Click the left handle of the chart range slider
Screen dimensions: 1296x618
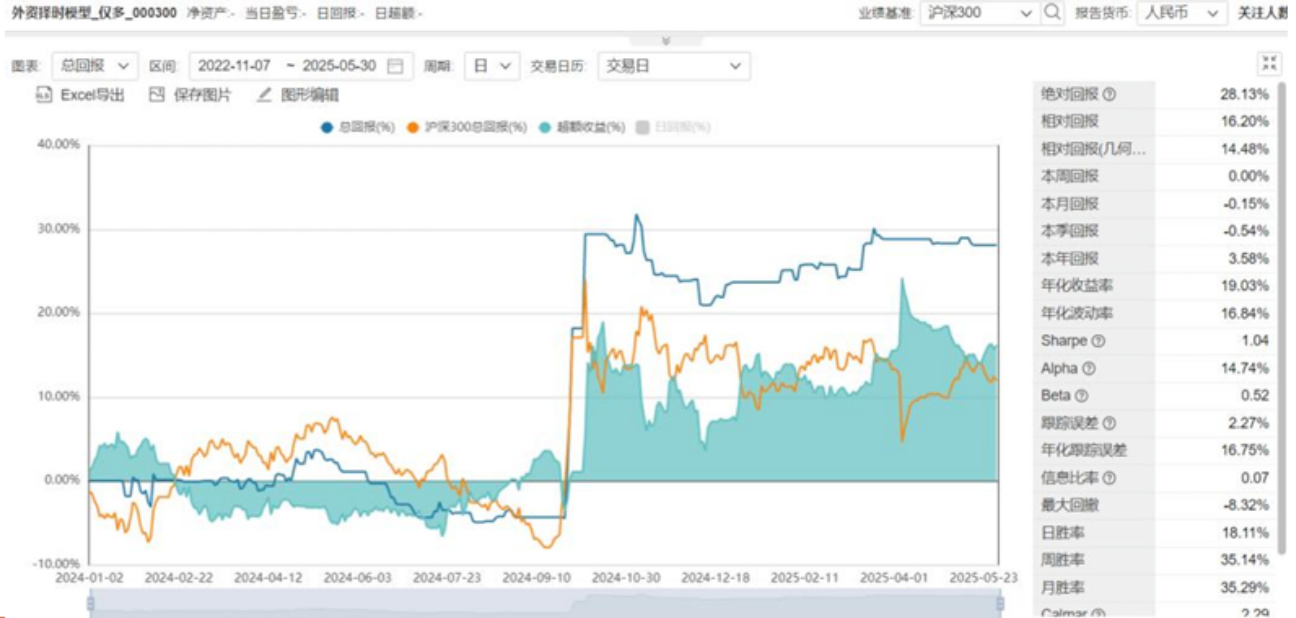point(91,603)
